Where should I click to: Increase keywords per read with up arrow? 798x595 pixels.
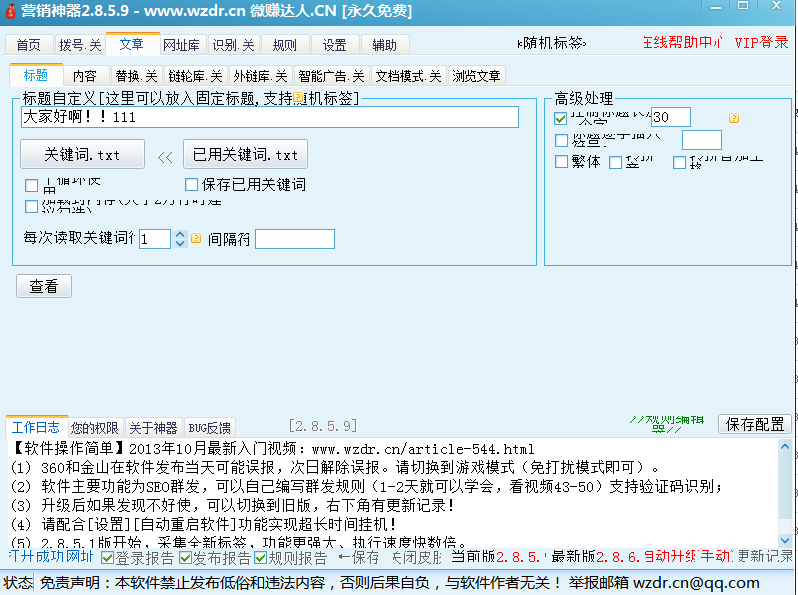tap(180, 235)
